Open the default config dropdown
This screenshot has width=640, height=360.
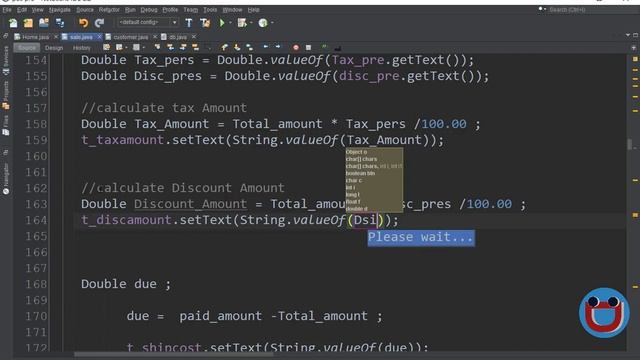tap(148, 22)
